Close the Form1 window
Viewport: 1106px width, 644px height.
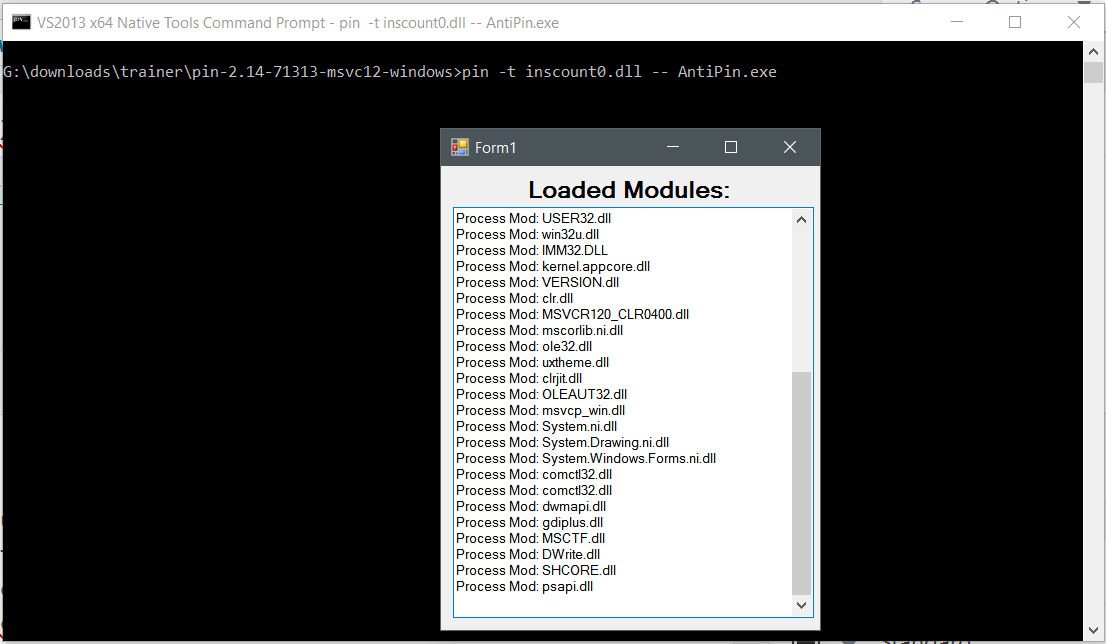coord(790,147)
